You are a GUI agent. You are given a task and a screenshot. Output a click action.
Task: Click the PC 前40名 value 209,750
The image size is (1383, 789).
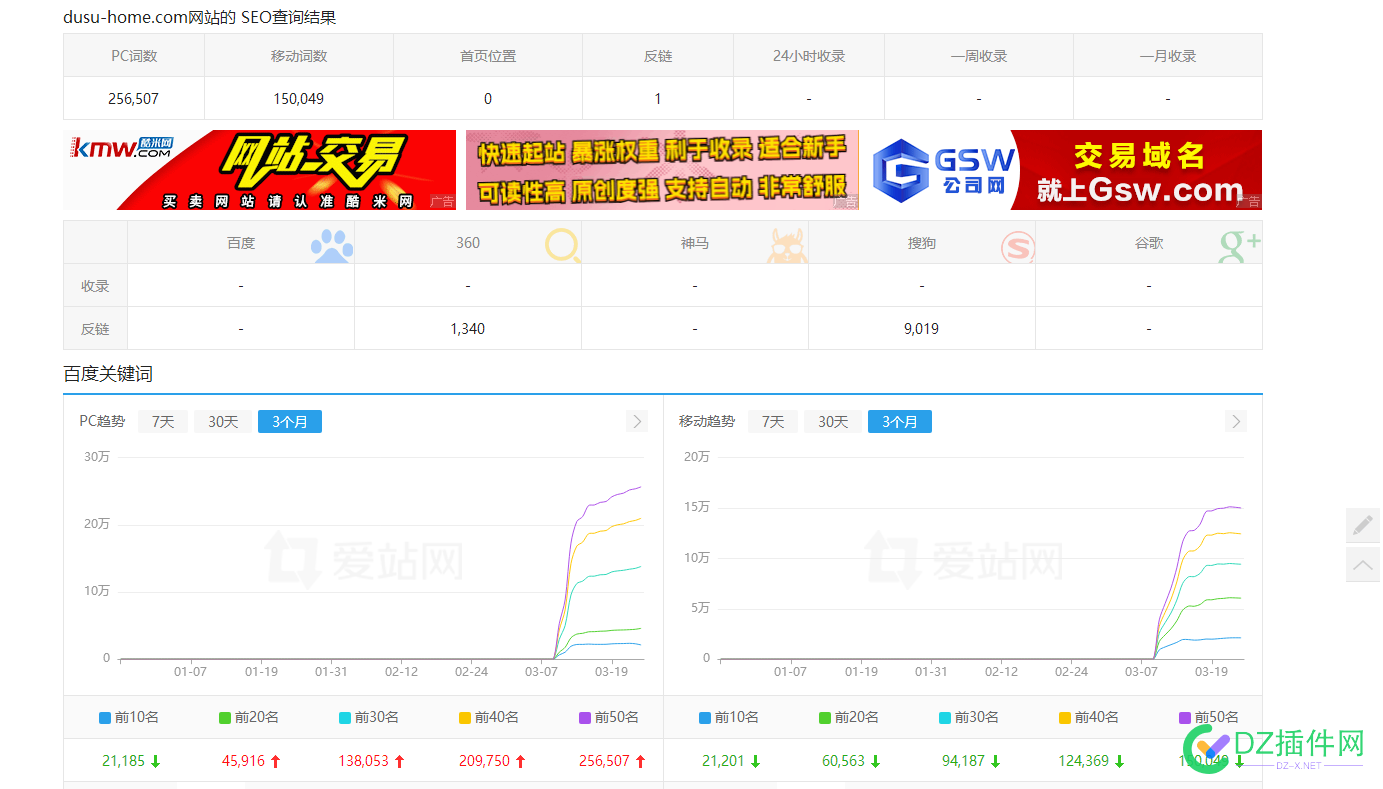pos(484,761)
